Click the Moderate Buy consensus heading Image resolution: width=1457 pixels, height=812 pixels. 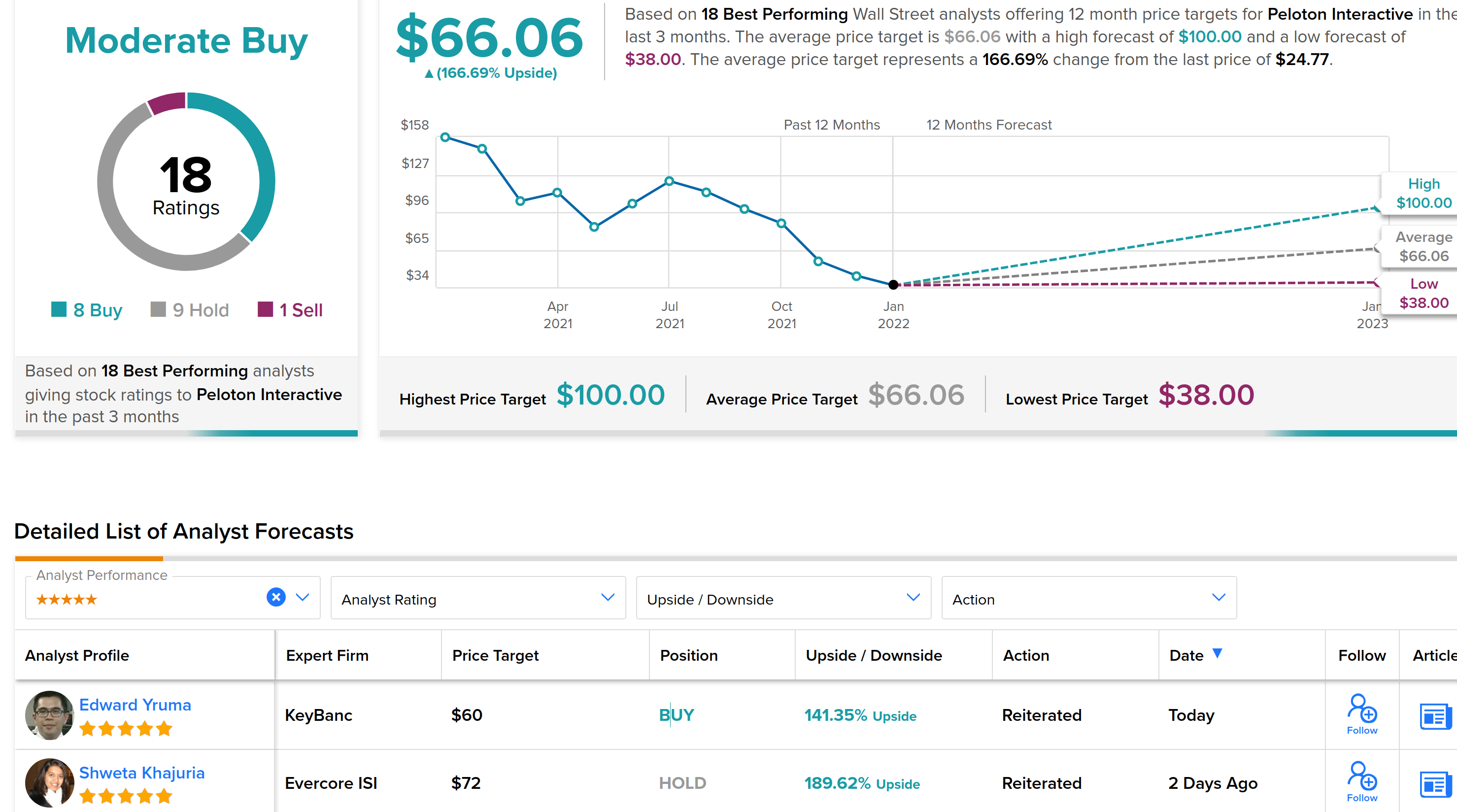pyautogui.click(x=186, y=41)
